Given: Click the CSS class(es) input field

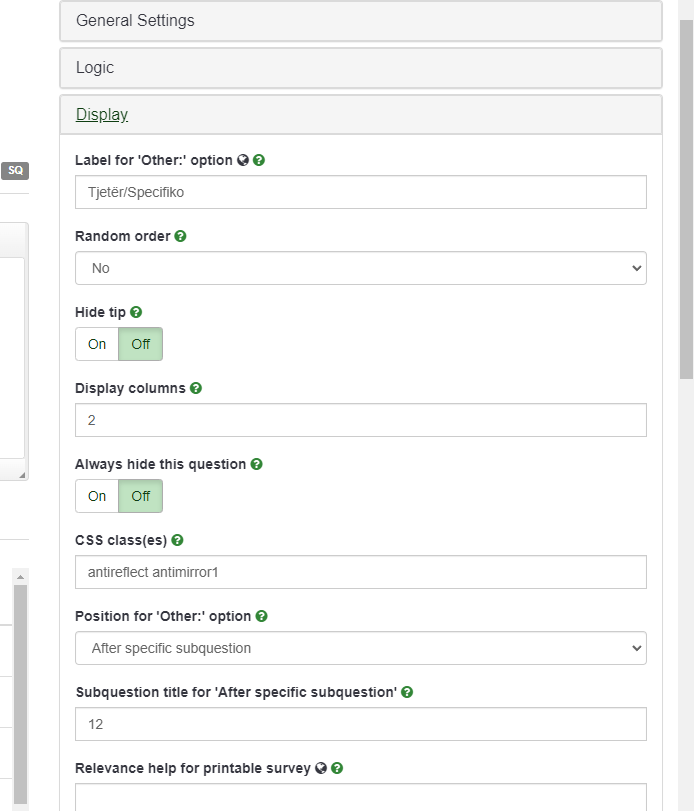Looking at the screenshot, I should click(360, 572).
